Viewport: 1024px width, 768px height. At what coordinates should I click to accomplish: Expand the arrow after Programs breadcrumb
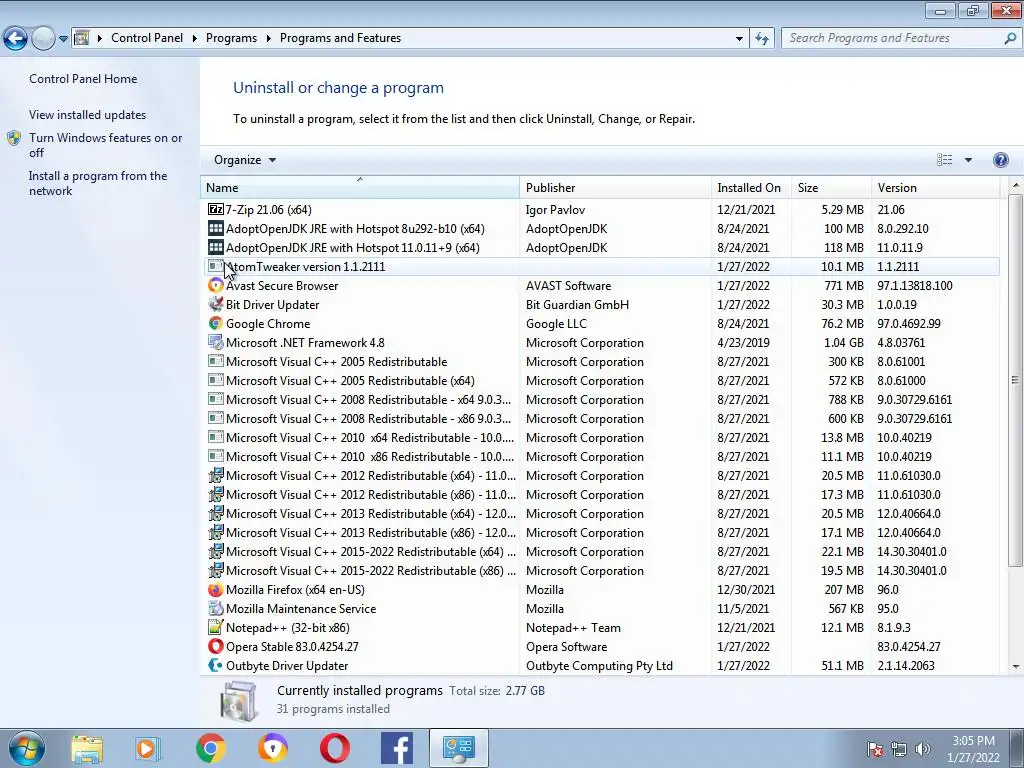click(x=268, y=39)
